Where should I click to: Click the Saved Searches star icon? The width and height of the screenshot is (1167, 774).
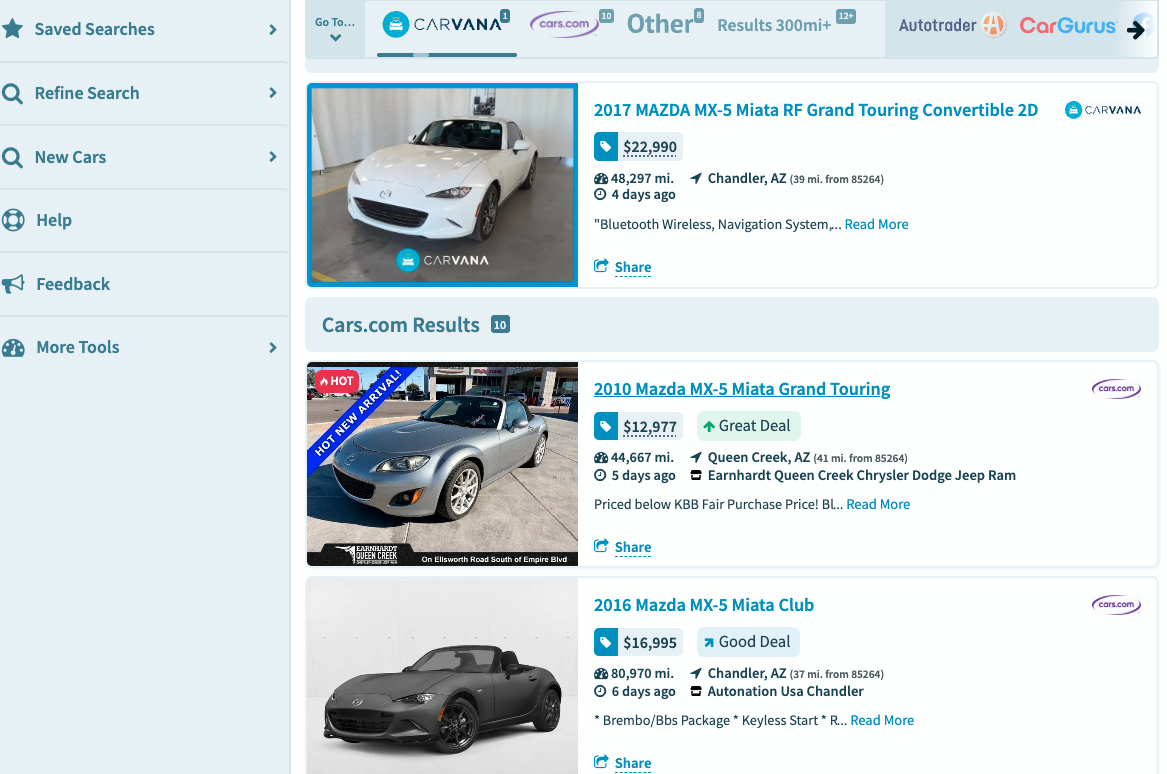tap(12, 29)
